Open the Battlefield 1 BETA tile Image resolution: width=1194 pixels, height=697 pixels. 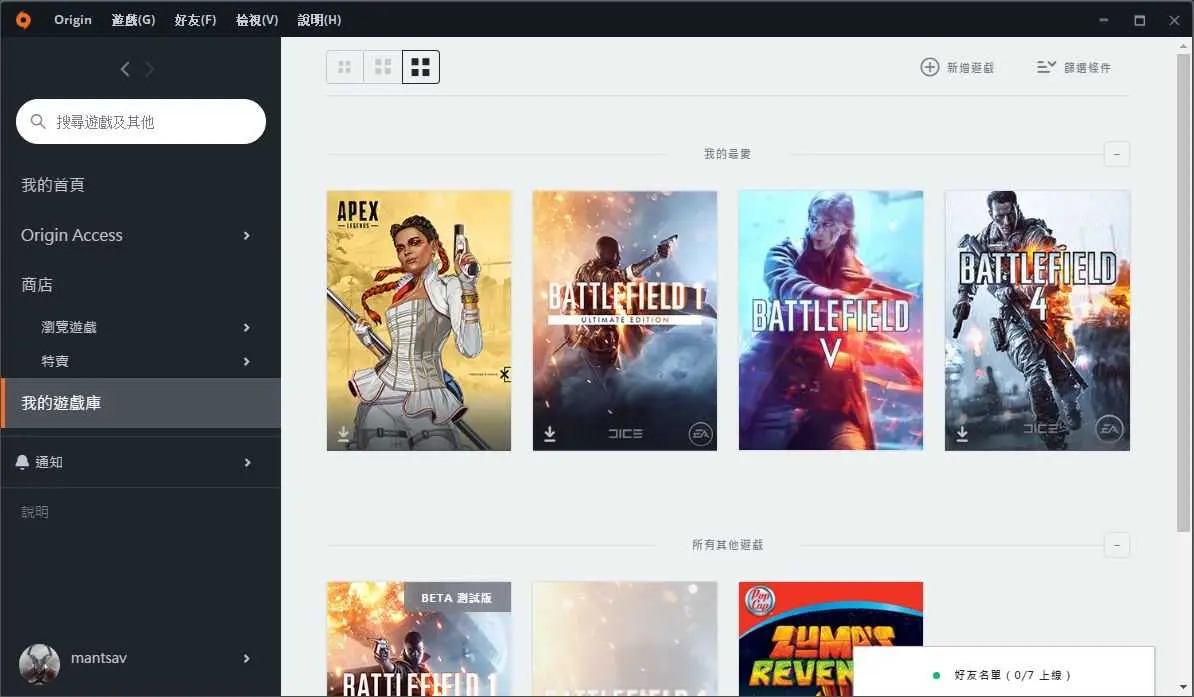point(419,639)
